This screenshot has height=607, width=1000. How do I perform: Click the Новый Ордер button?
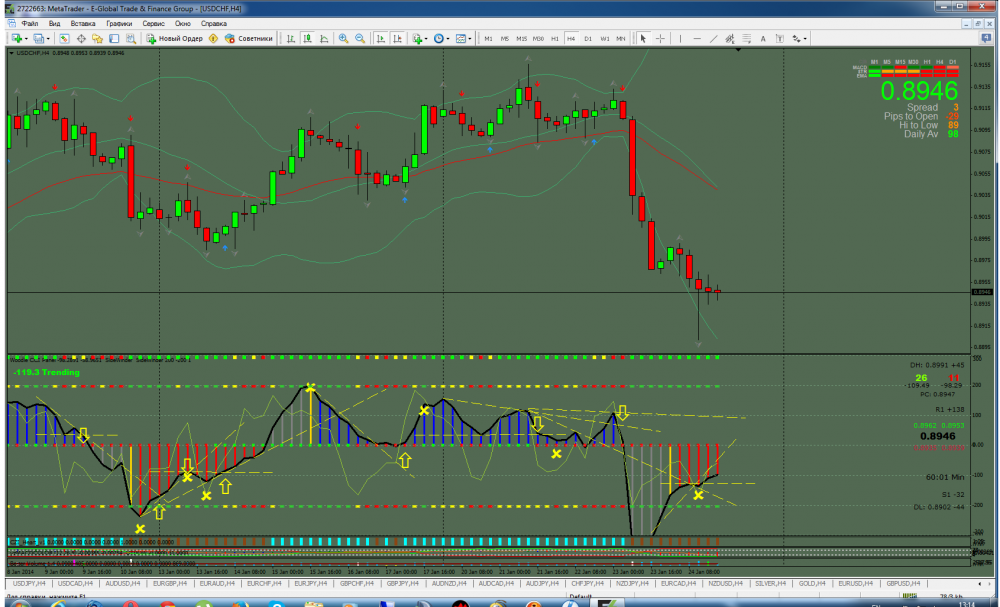coord(174,38)
